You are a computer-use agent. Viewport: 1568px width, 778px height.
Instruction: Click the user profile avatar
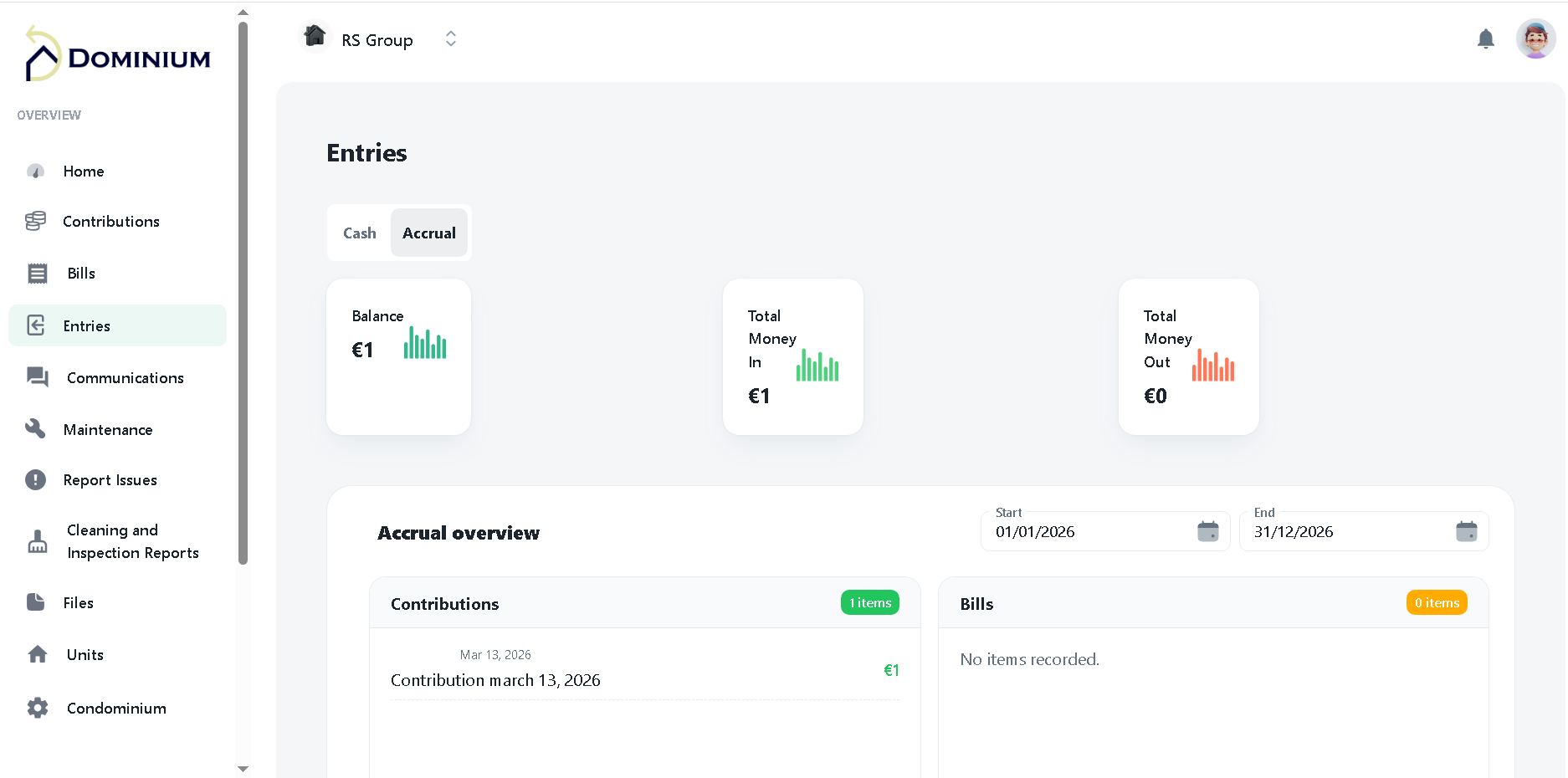pyautogui.click(x=1536, y=38)
